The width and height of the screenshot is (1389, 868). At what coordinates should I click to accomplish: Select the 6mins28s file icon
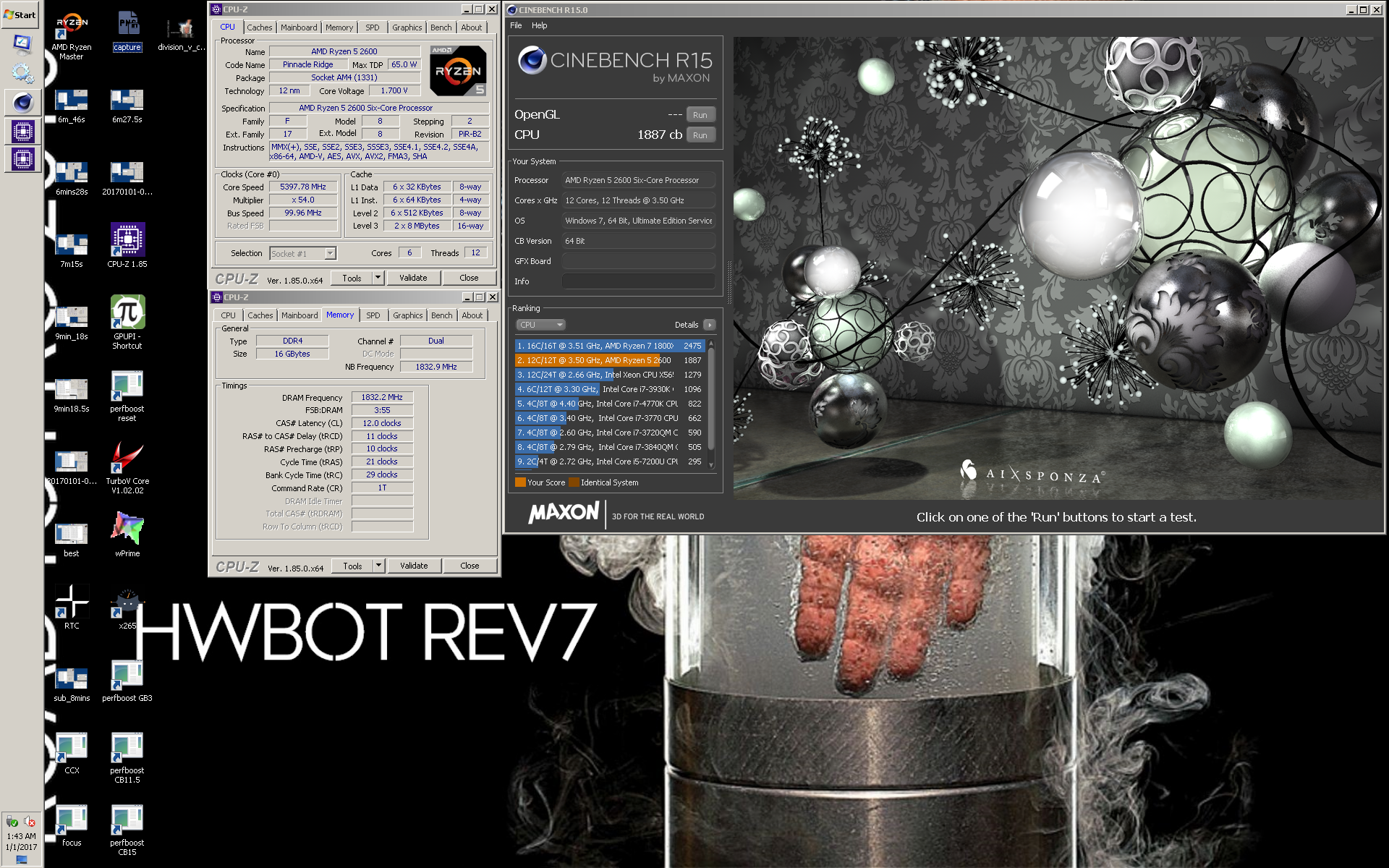pyautogui.click(x=71, y=178)
